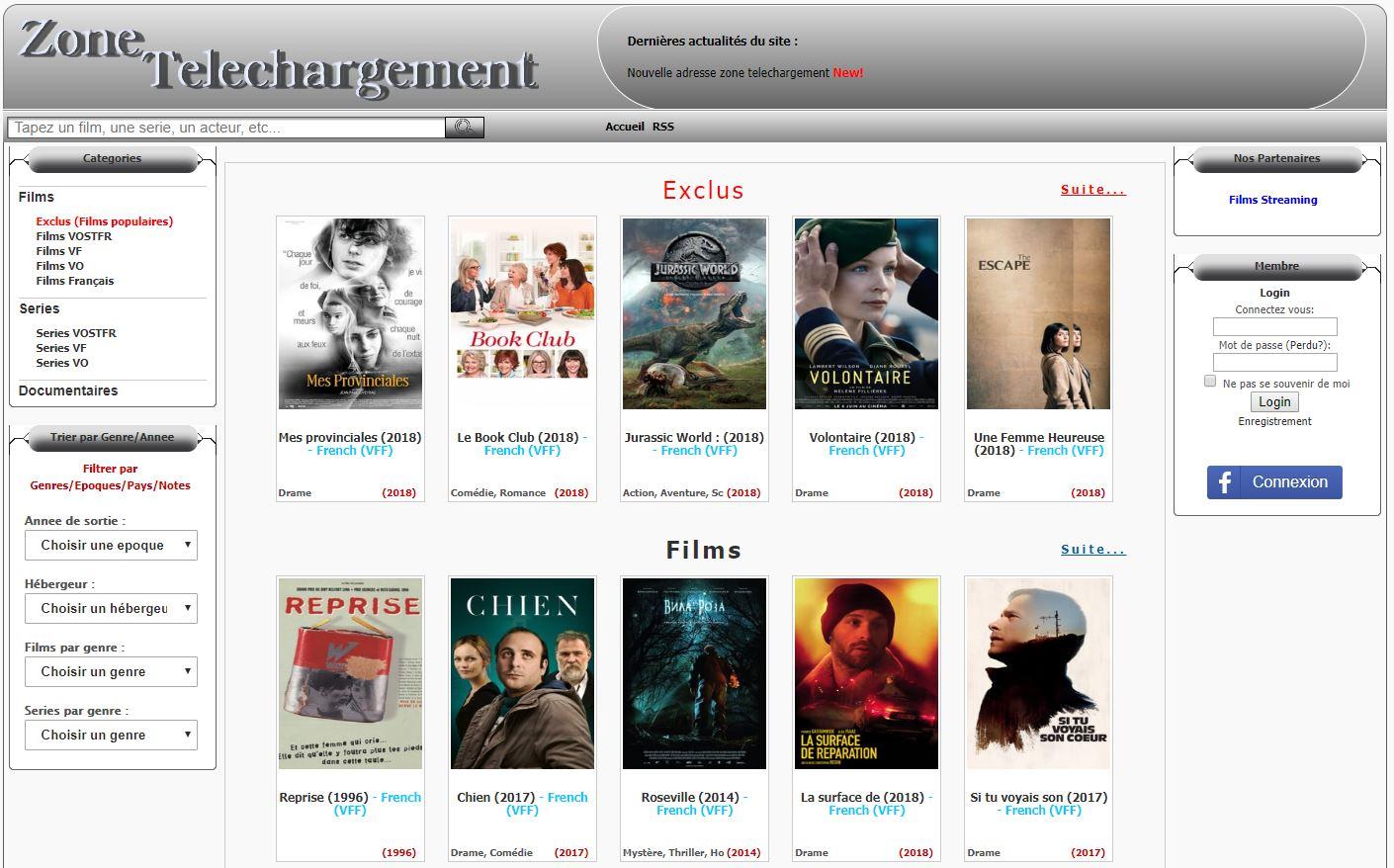Select the Volontaire movie poster
The width and height of the screenshot is (1394, 868).
(x=866, y=313)
